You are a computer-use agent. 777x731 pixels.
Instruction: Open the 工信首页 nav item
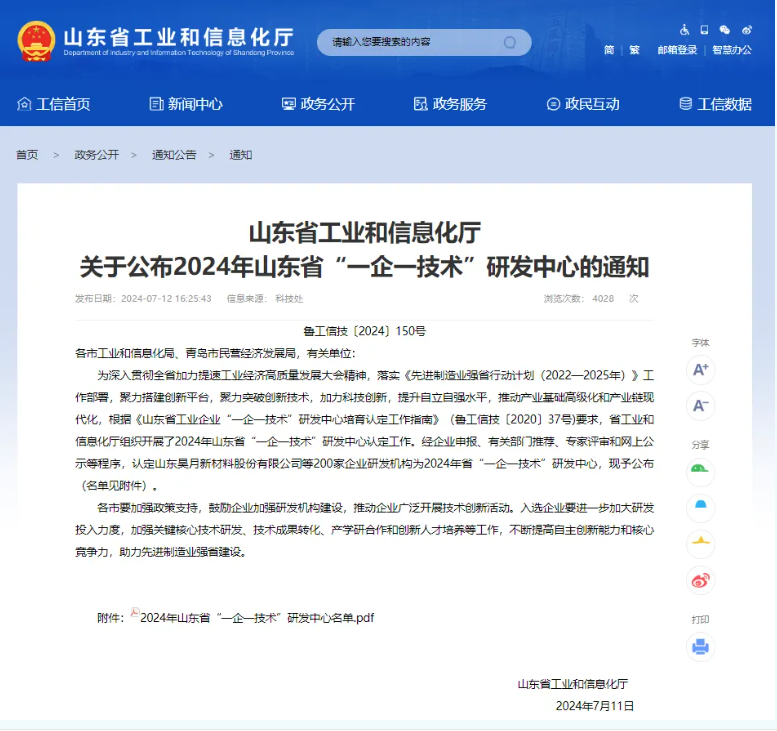point(54,104)
